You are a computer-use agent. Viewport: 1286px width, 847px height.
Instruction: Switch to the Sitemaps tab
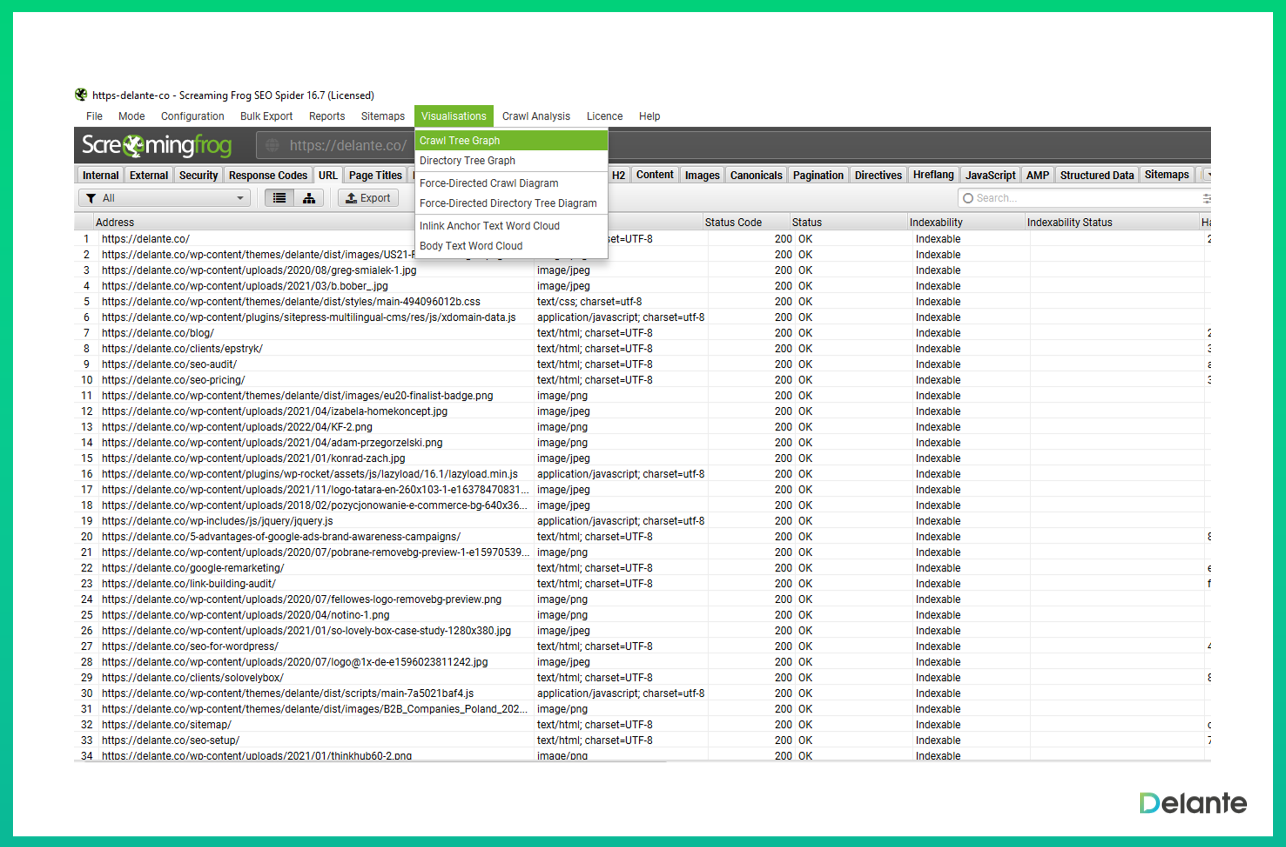pyautogui.click(x=1167, y=175)
